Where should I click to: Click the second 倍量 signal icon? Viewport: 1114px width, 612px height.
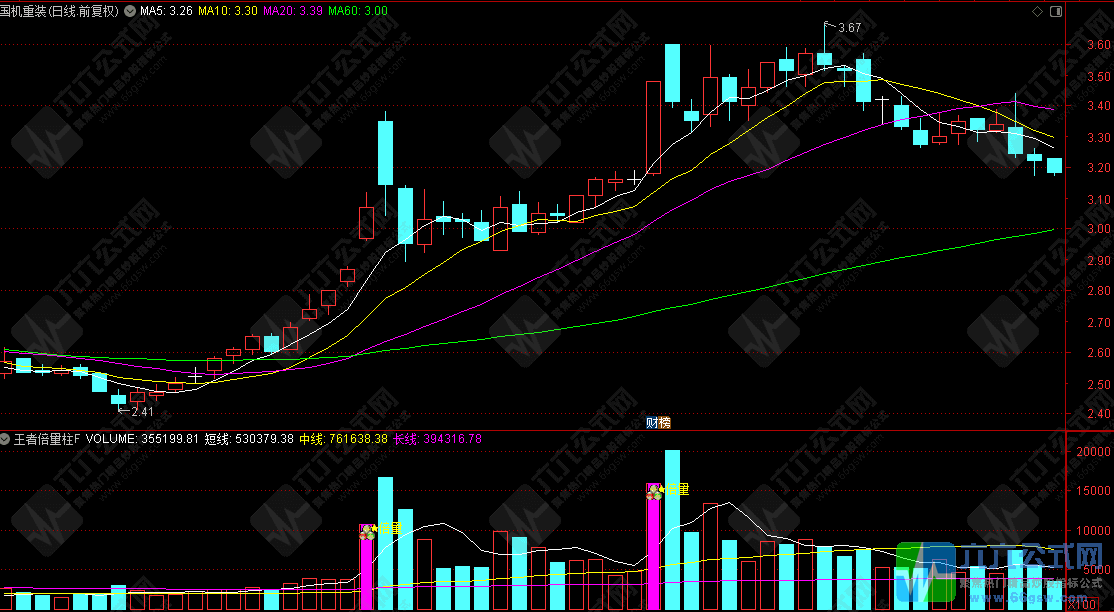(654, 491)
